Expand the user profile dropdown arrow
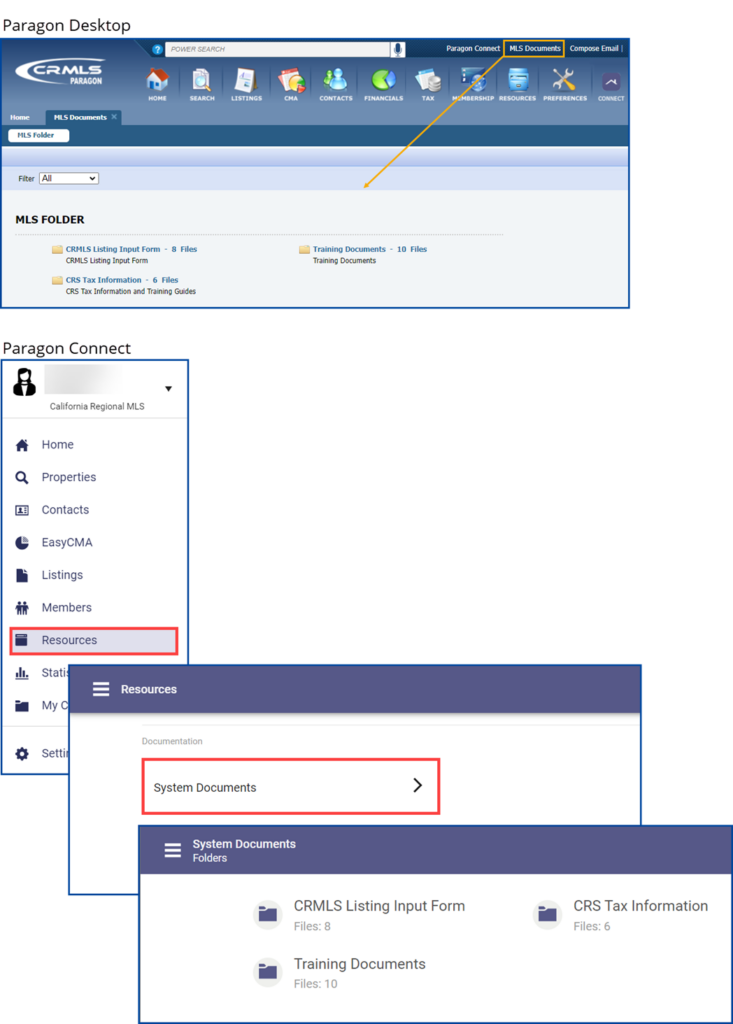733x1024 pixels. pos(168,388)
